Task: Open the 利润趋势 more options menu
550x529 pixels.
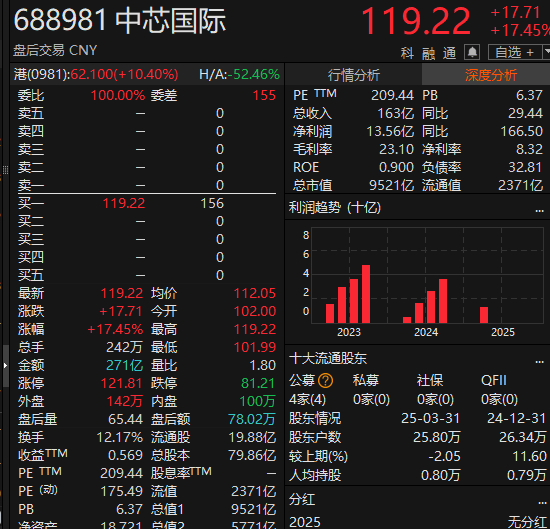Action: [539, 210]
